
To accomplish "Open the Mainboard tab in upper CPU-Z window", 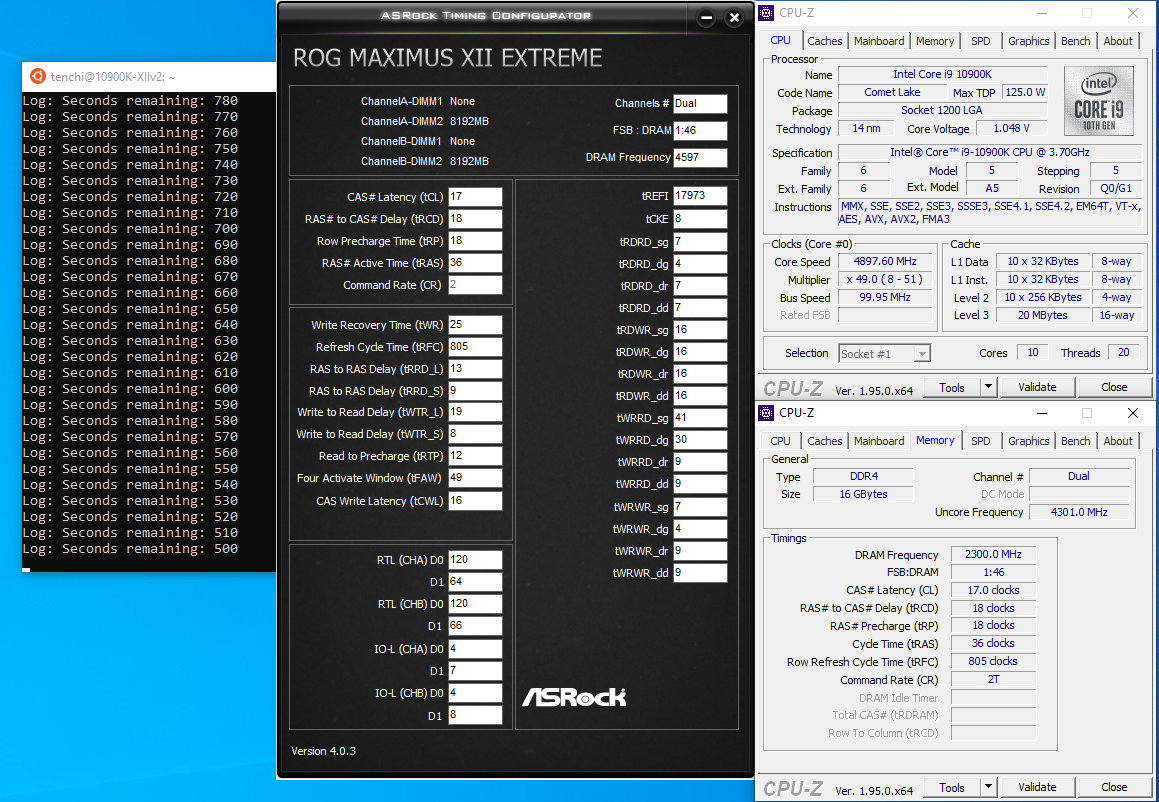I will pos(879,41).
